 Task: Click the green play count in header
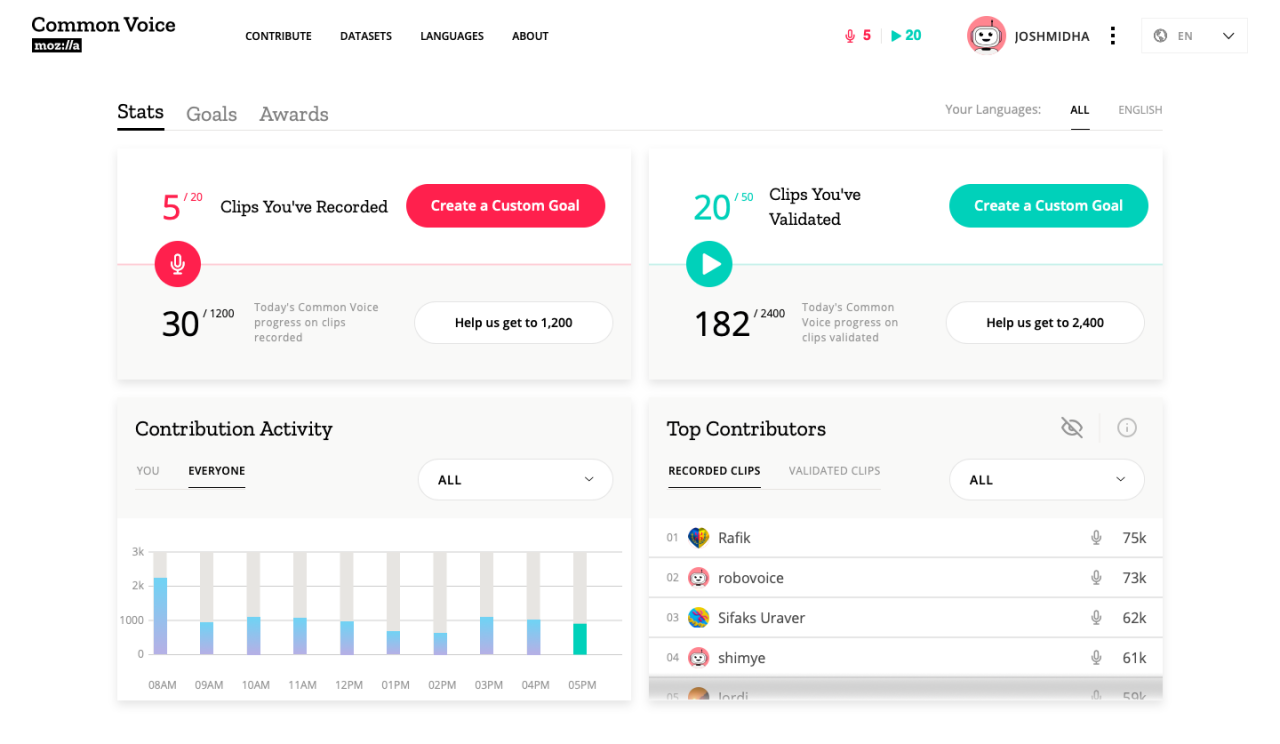coord(906,36)
